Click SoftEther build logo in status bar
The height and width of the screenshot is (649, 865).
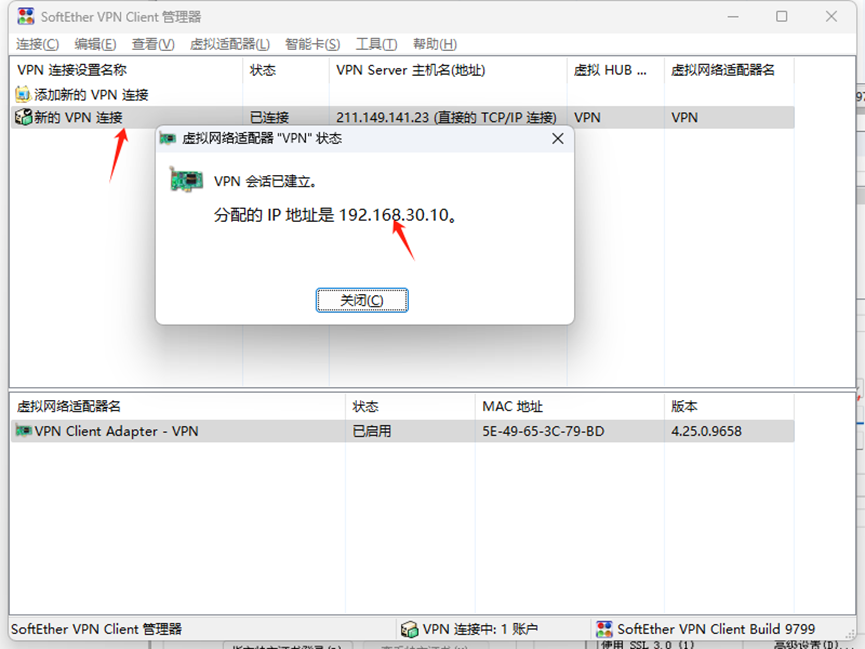605,629
